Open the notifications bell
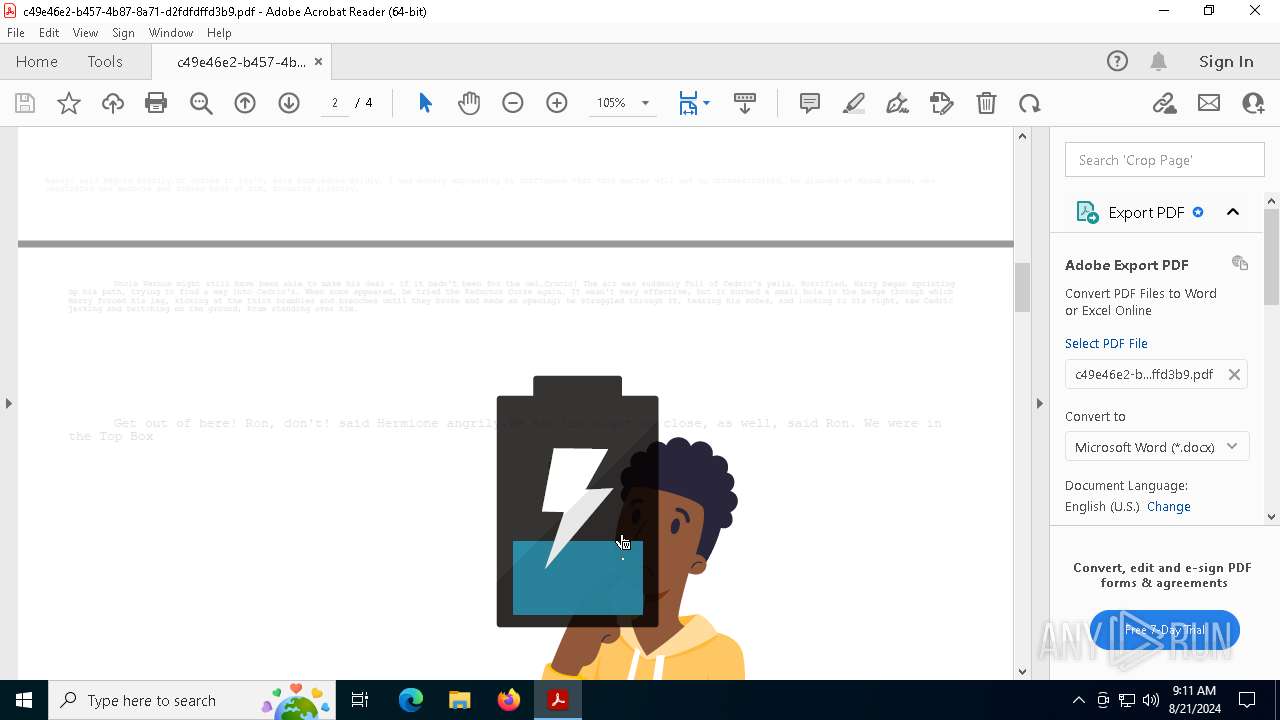Screen dimensions: 1280x720 click(1159, 61)
